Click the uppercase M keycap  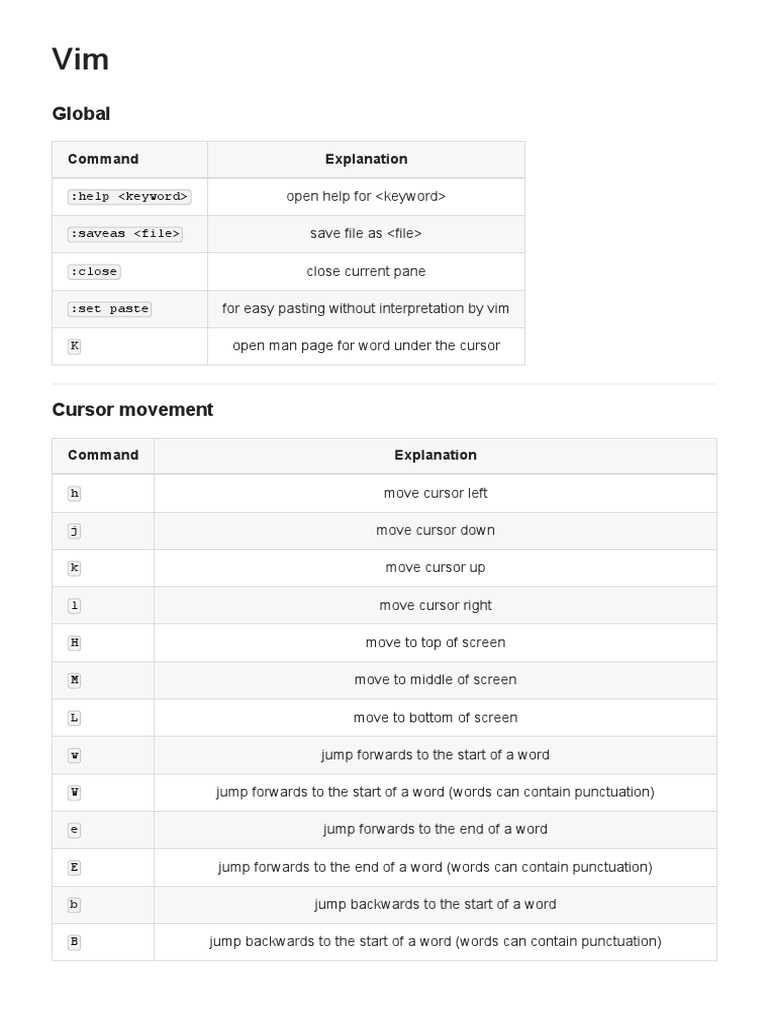74,680
